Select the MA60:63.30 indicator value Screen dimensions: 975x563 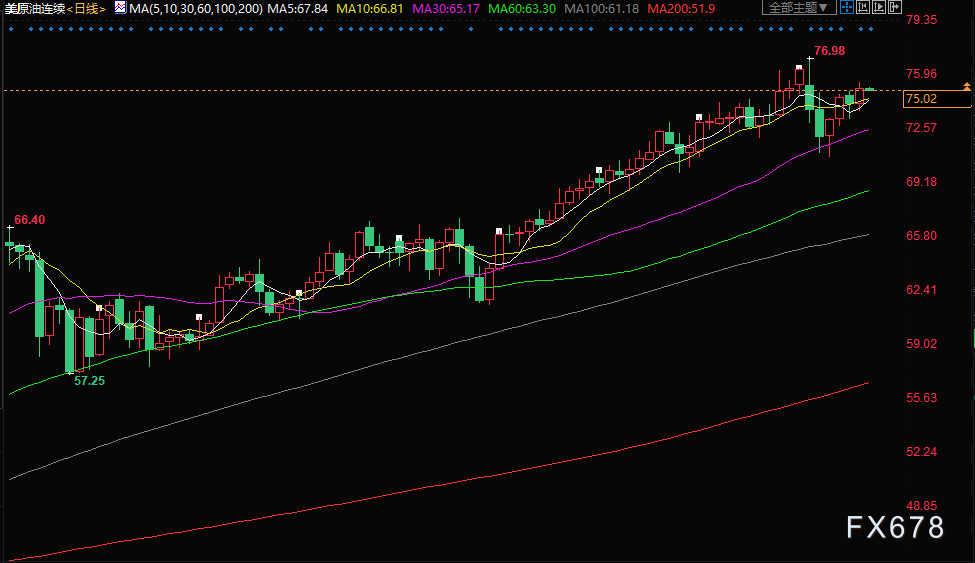coord(522,9)
